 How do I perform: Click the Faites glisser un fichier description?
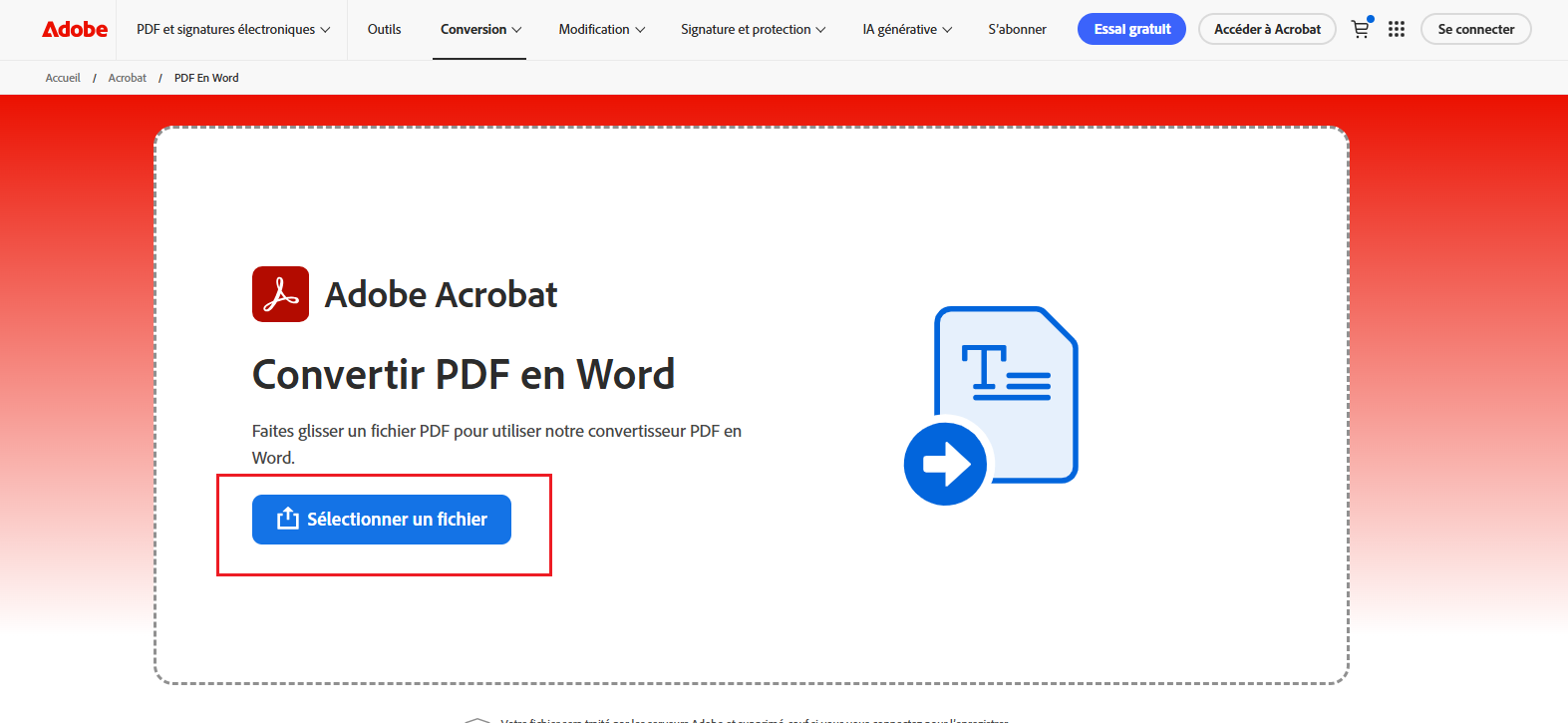[x=496, y=444]
